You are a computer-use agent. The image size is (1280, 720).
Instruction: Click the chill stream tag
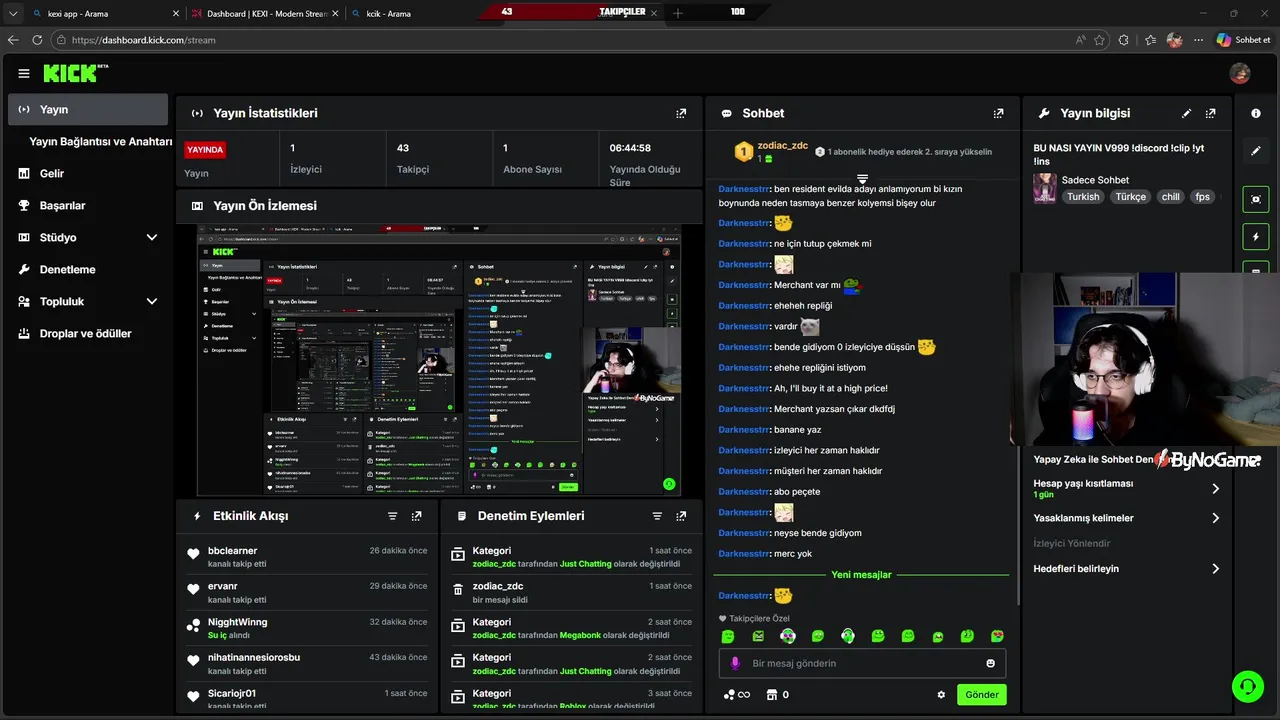tap(1170, 197)
